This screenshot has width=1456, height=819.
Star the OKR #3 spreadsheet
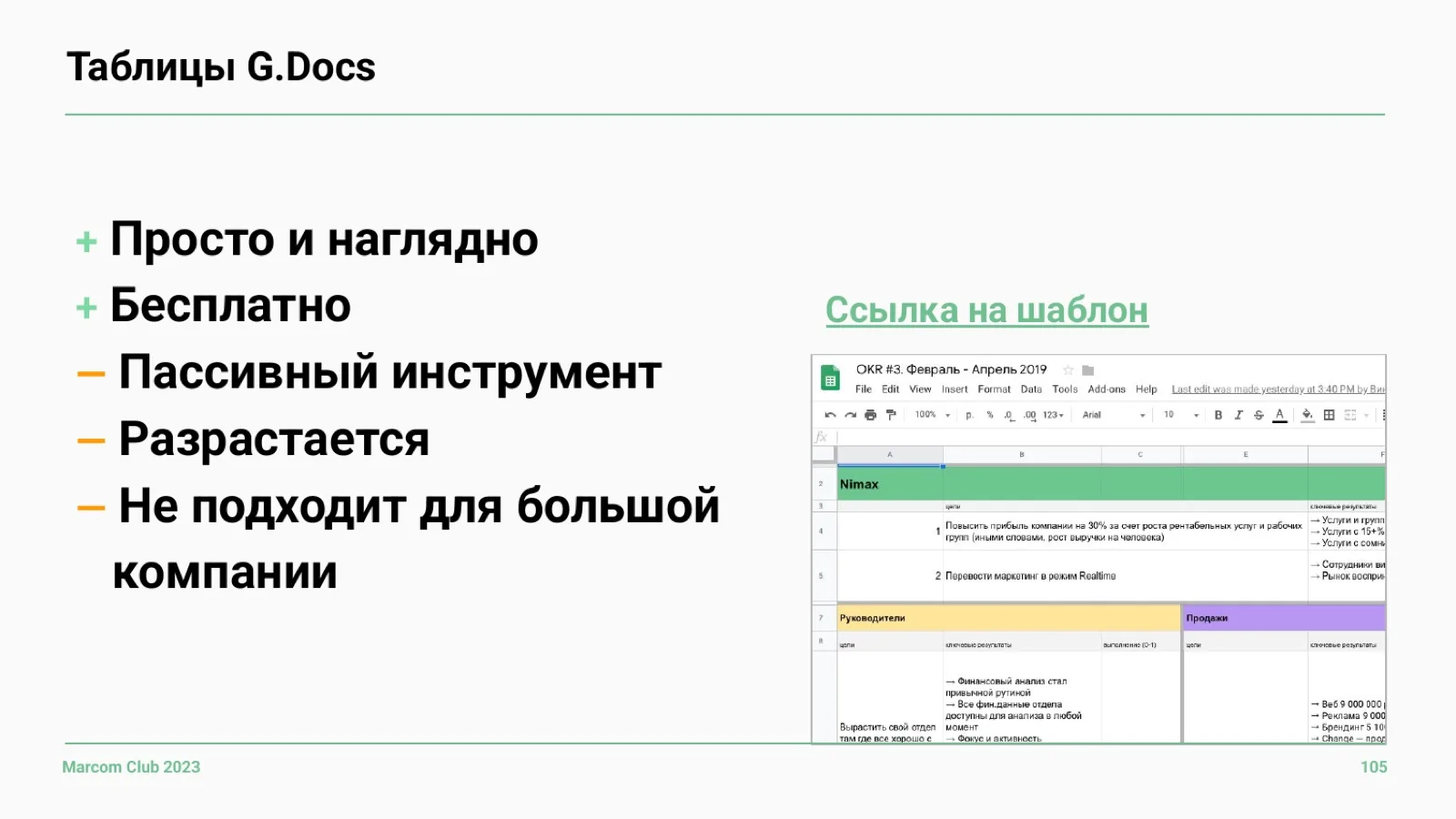(1068, 370)
